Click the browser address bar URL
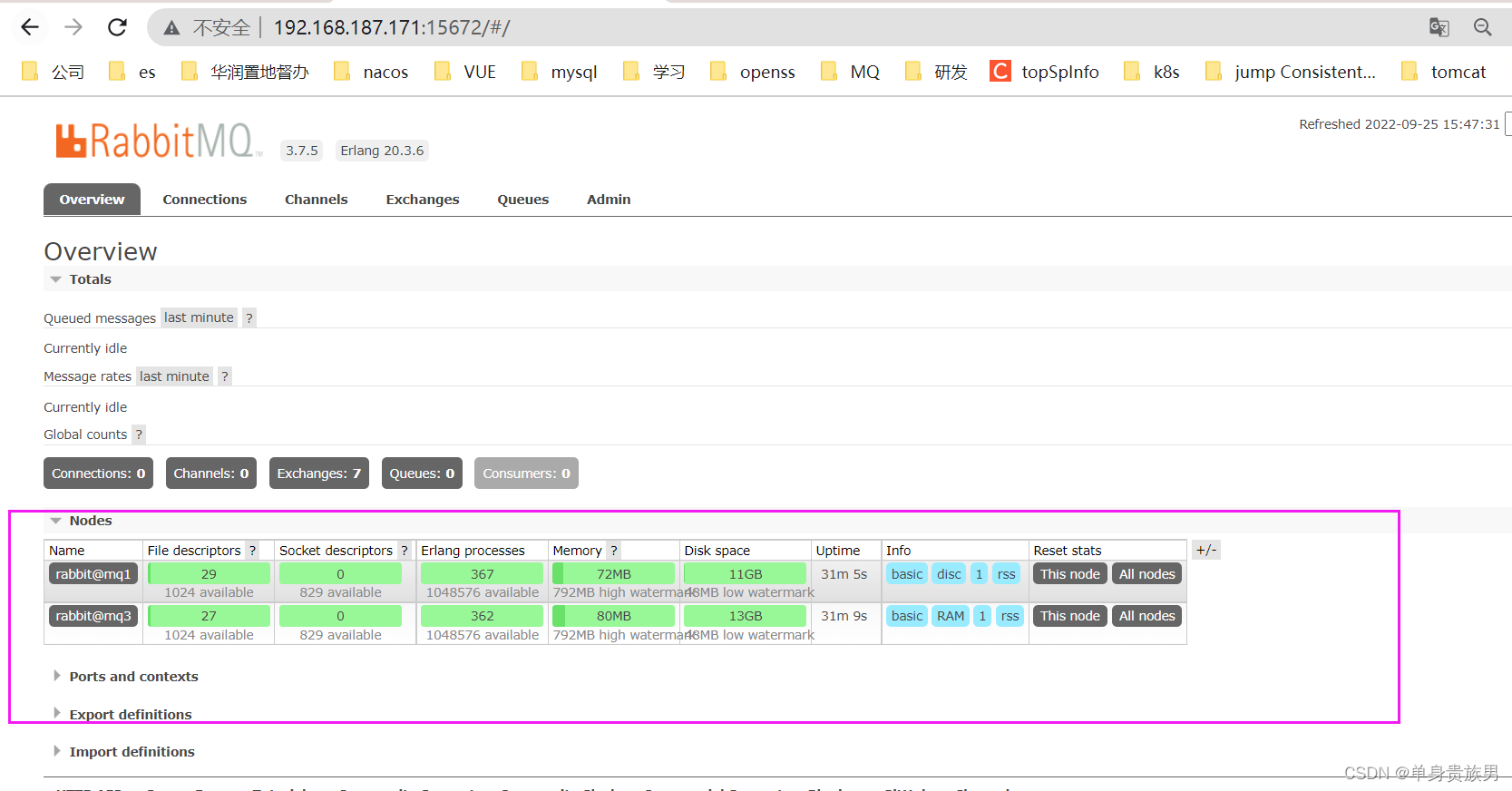 pyautogui.click(x=392, y=28)
